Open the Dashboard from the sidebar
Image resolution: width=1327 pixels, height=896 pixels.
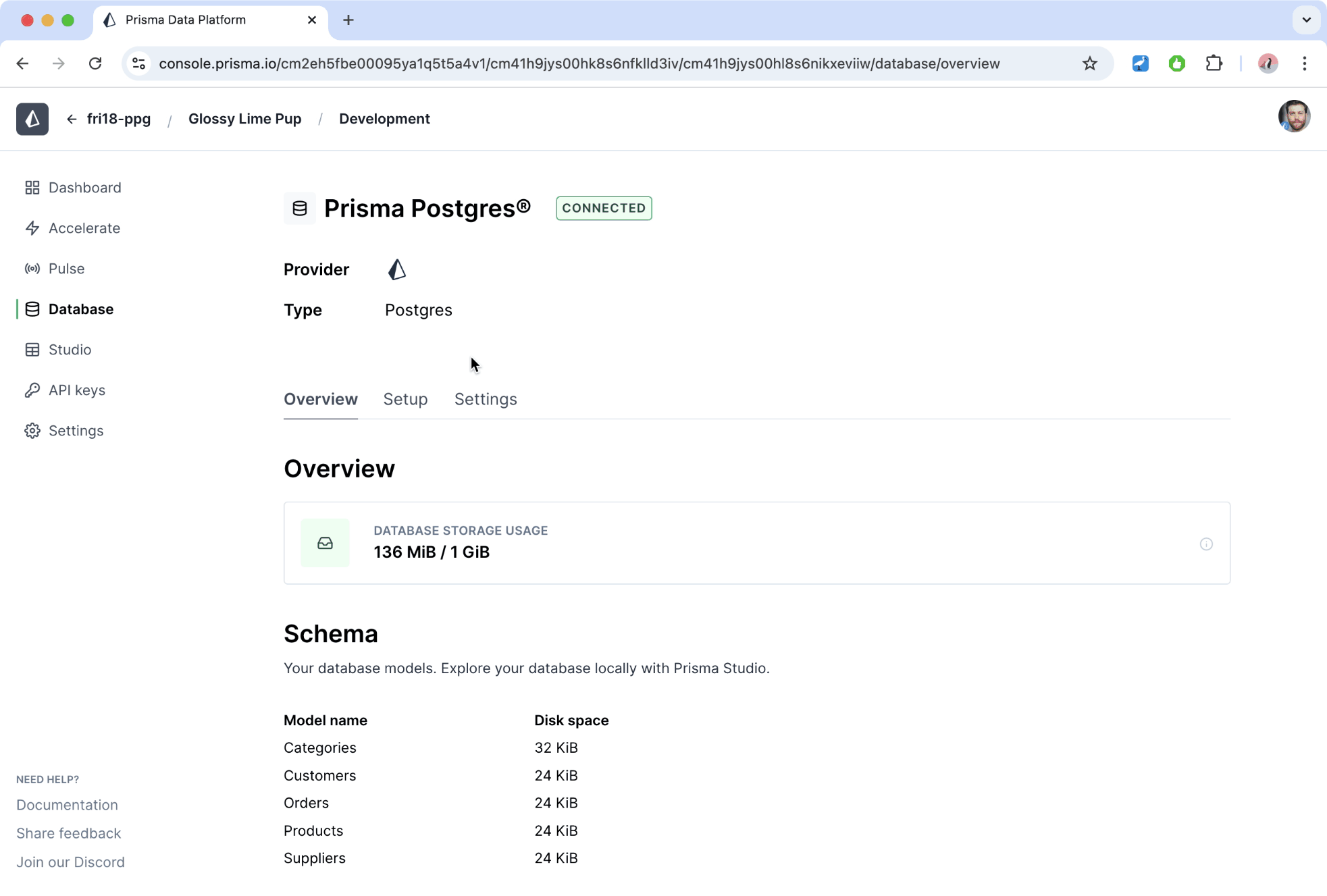click(84, 187)
